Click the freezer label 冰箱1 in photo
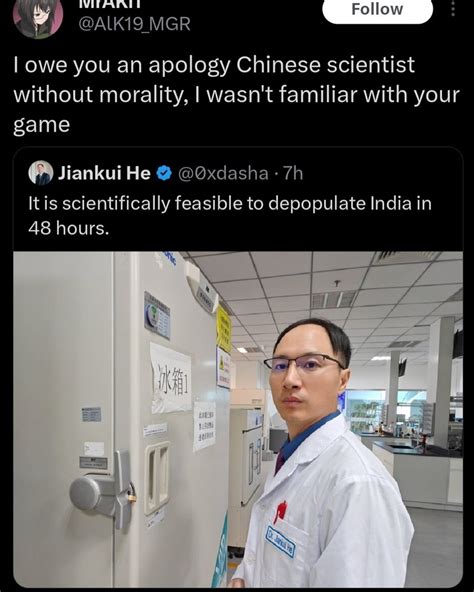474x592 pixels. point(171,379)
